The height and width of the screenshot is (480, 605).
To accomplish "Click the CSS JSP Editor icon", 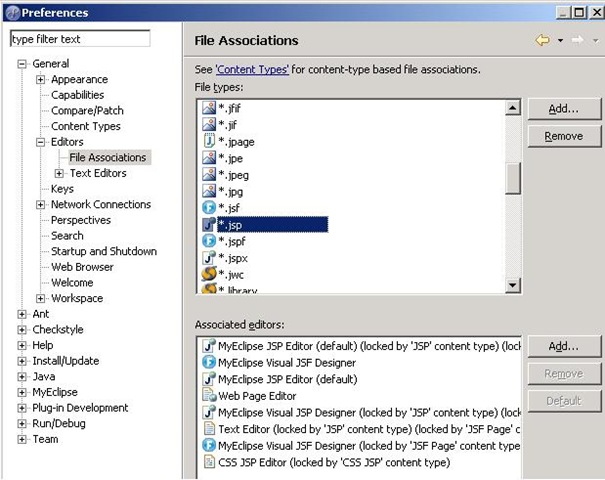I will click(209, 462).
